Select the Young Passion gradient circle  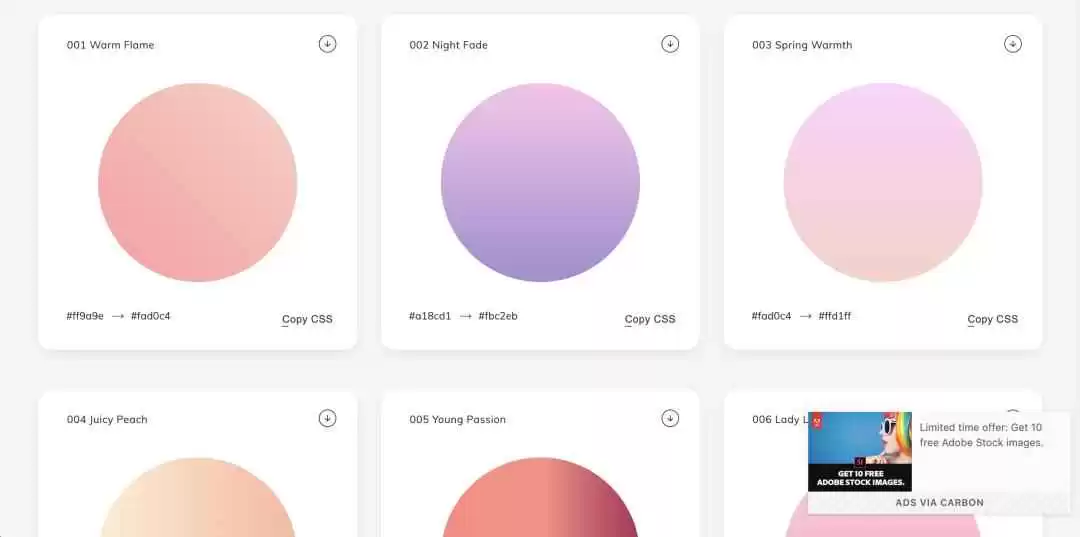click(x=541, y=497)
